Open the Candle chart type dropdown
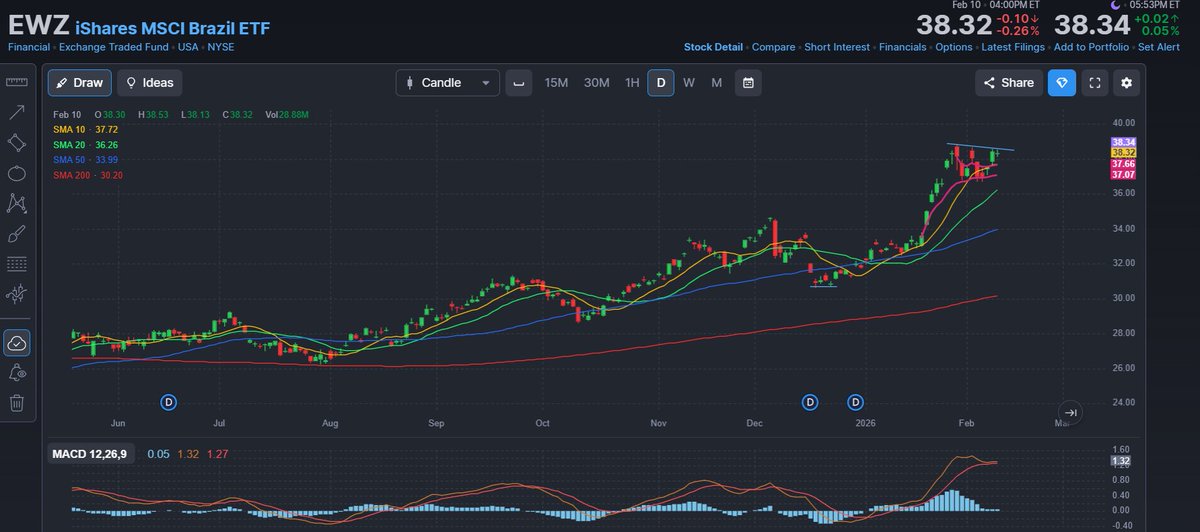Screen dimensions: 1200x532 (447, 83)
